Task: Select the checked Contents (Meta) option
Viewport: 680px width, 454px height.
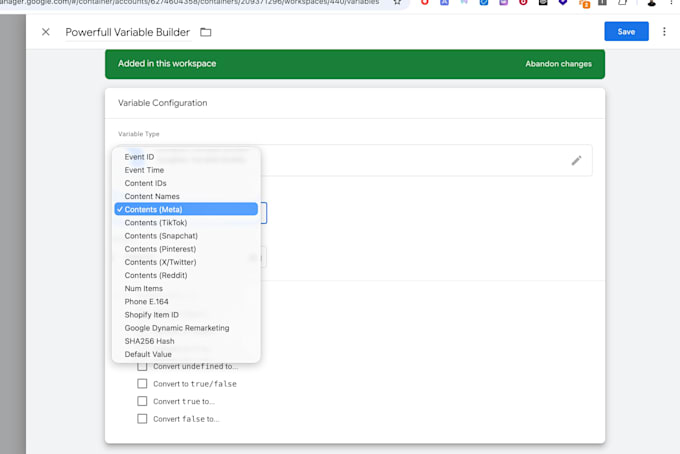Action: coord(186,209)
